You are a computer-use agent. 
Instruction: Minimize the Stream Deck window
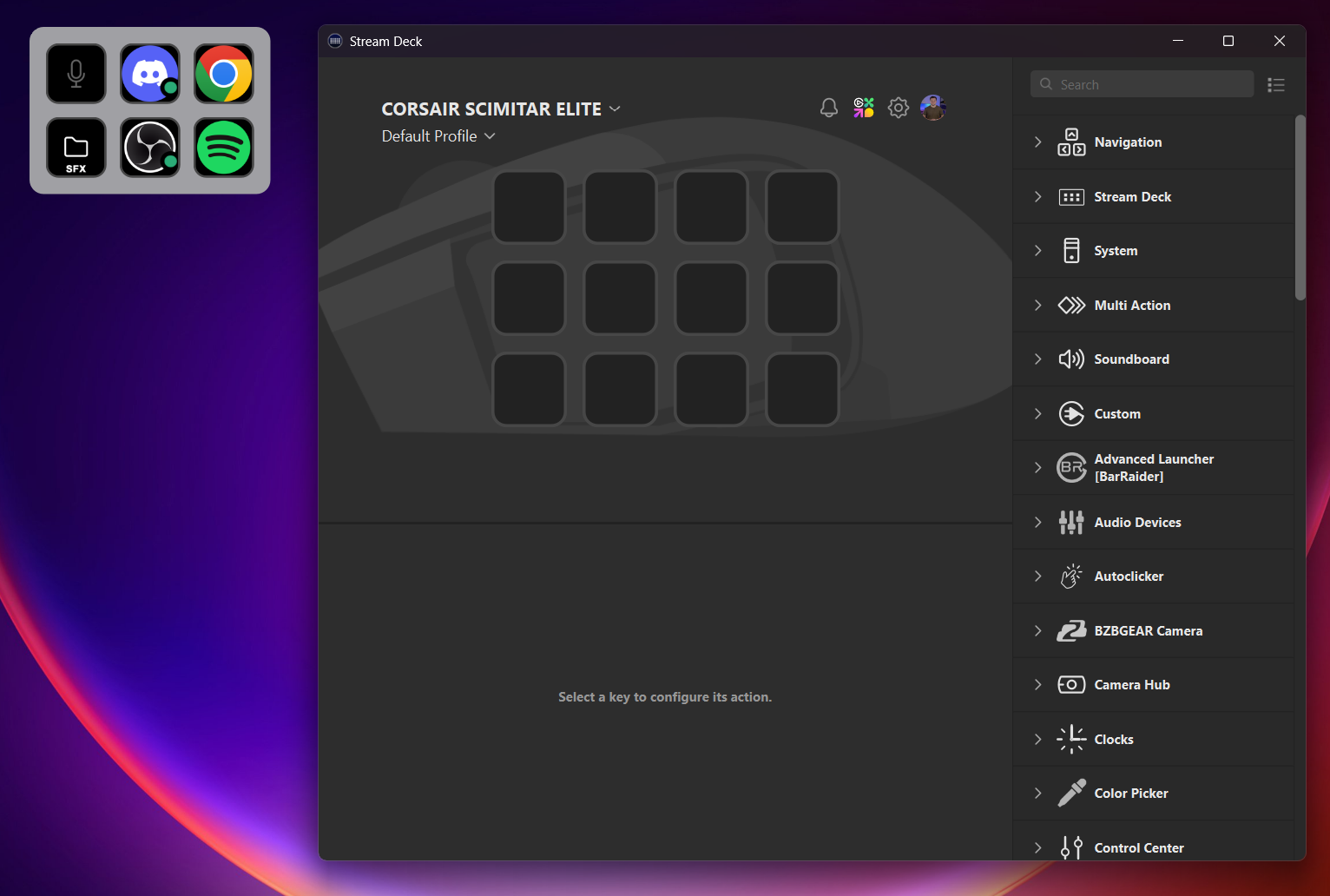click(1178, 41)
